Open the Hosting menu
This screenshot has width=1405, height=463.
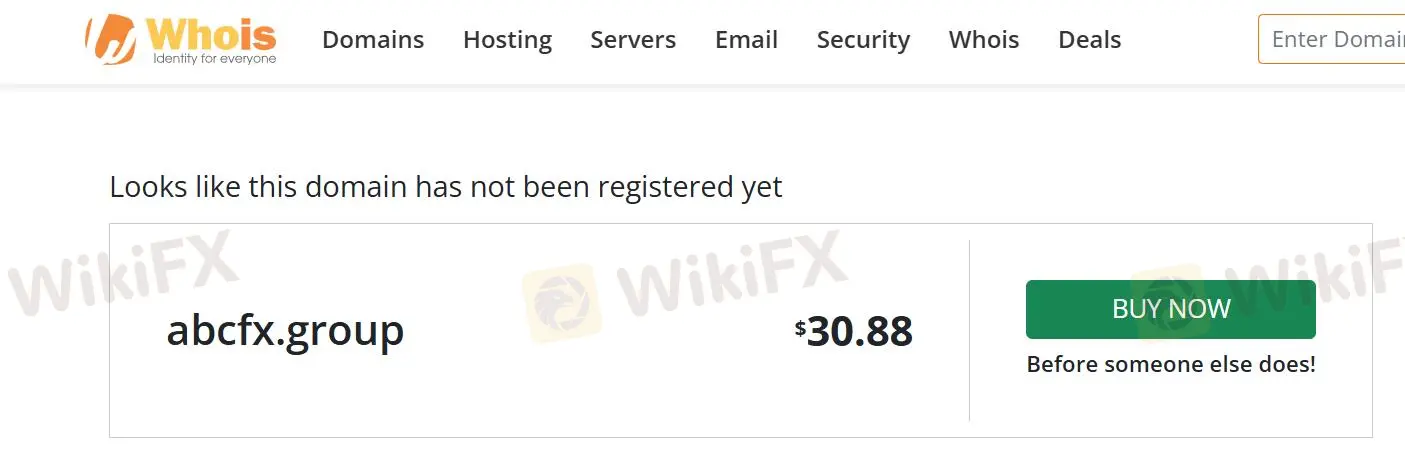click(x=507, y=40)
